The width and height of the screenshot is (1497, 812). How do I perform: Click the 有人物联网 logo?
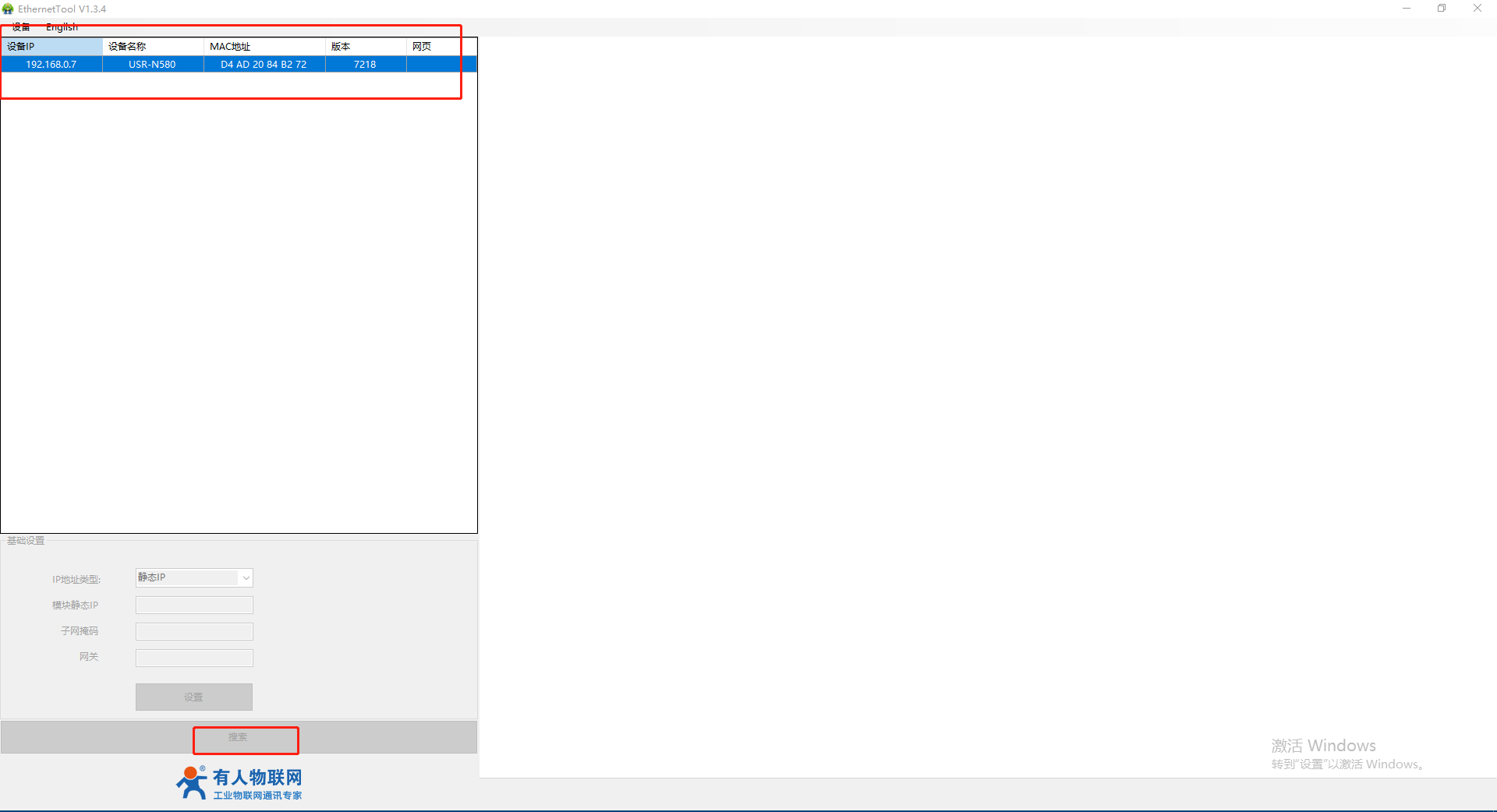point(239,783)
